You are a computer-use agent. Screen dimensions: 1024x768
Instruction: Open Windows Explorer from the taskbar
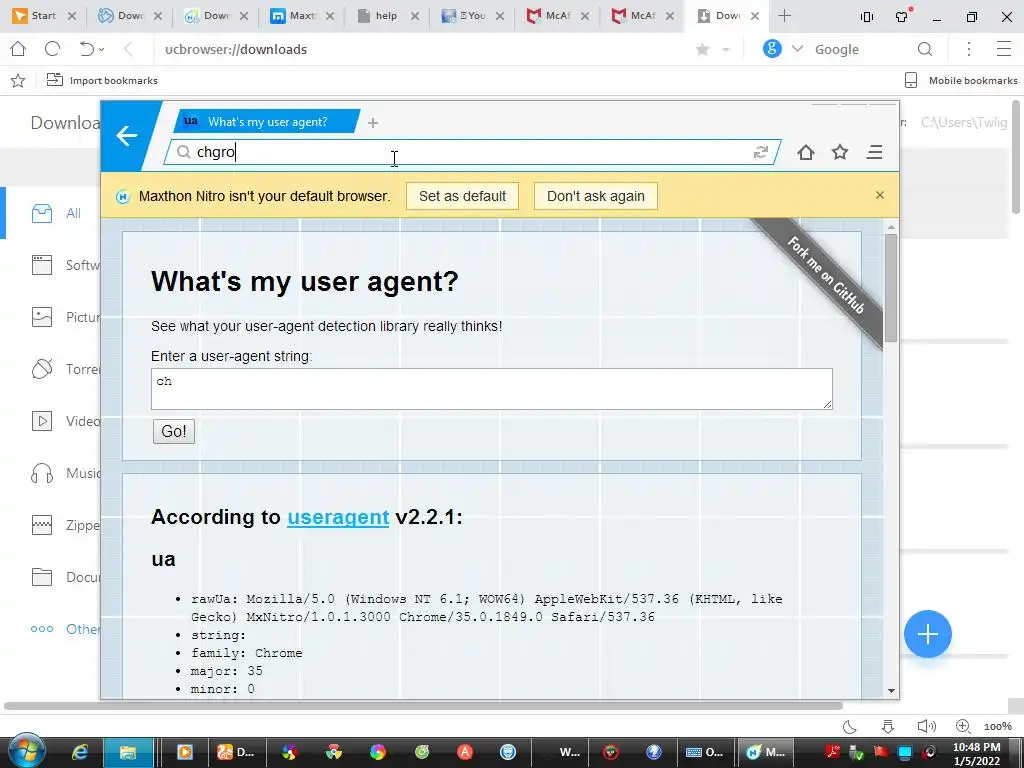pyautogui.click(x=128, y=752)
